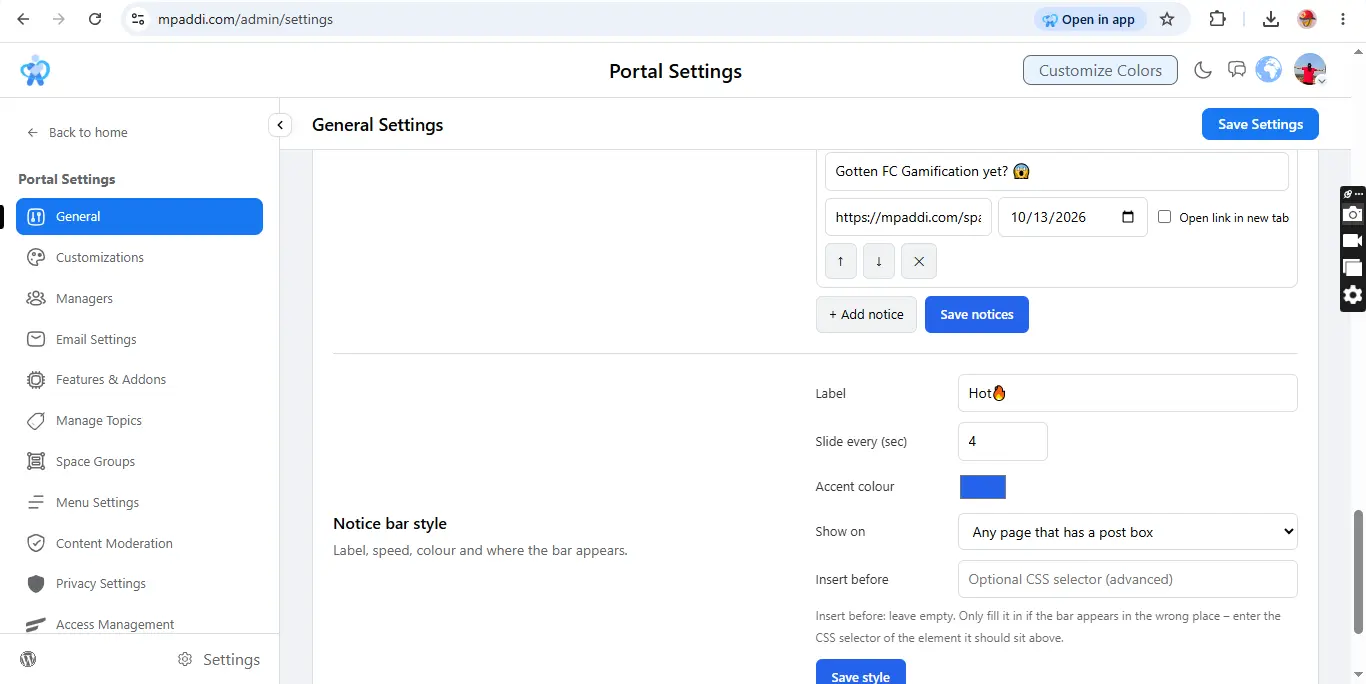Screen dimensions: 1366x684
Task: Open Menu Settings in the sidebar
Action: coord(139,502)
